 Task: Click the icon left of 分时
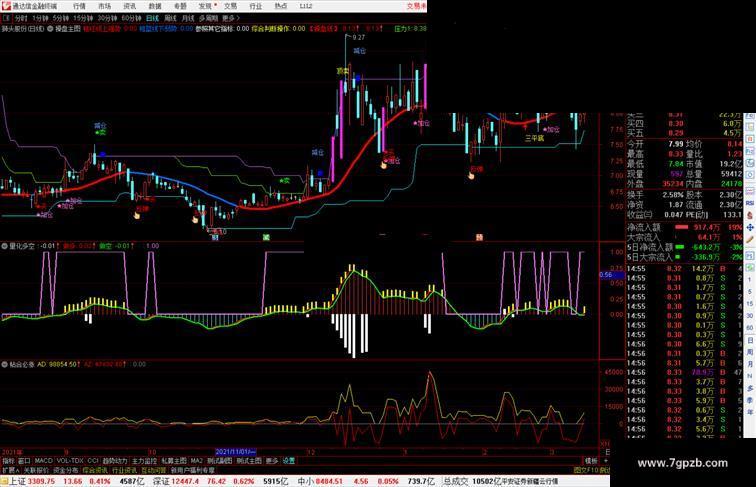6,18
